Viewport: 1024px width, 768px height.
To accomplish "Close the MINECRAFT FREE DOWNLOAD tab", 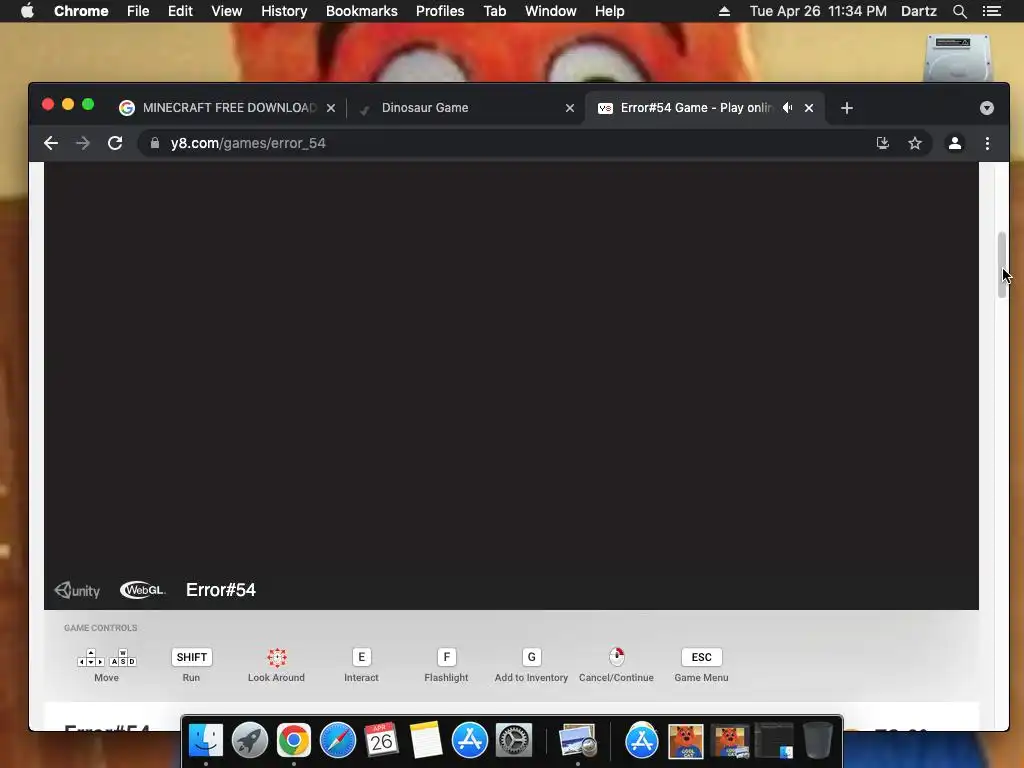I will point(331,108).
